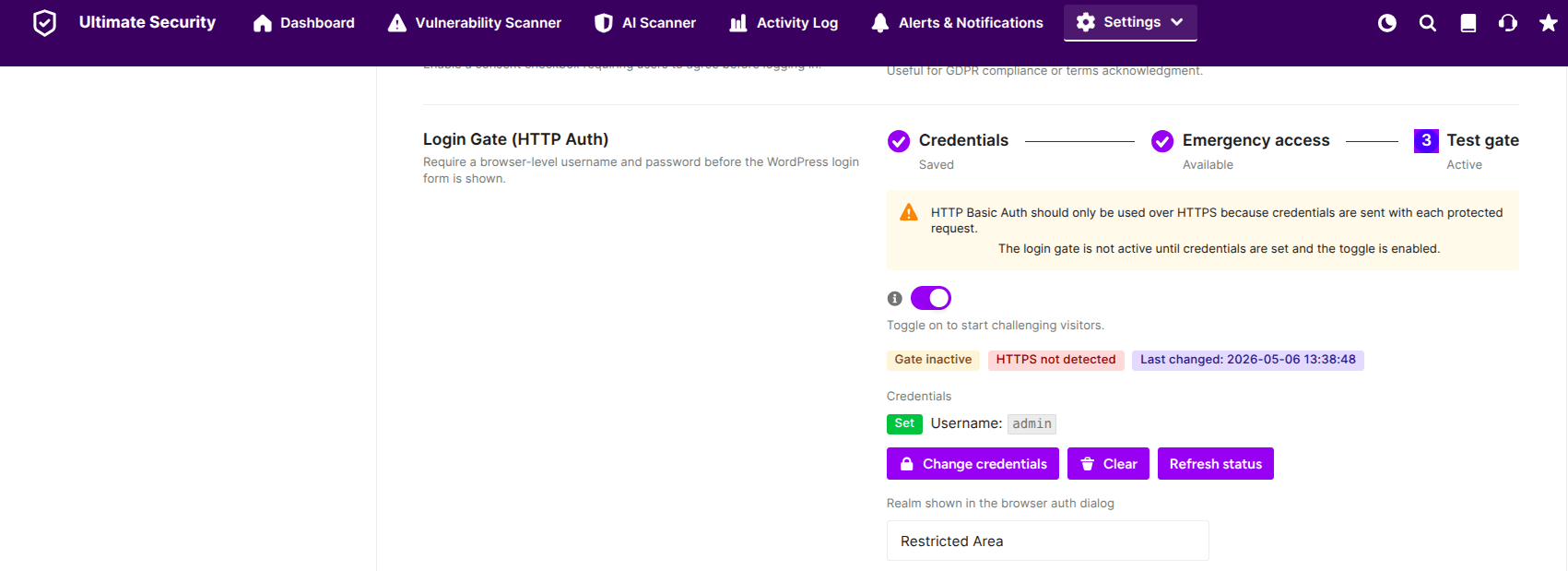Click the Change credentials button
This screenshot has height=571, width=1568.
click(973, 464)
